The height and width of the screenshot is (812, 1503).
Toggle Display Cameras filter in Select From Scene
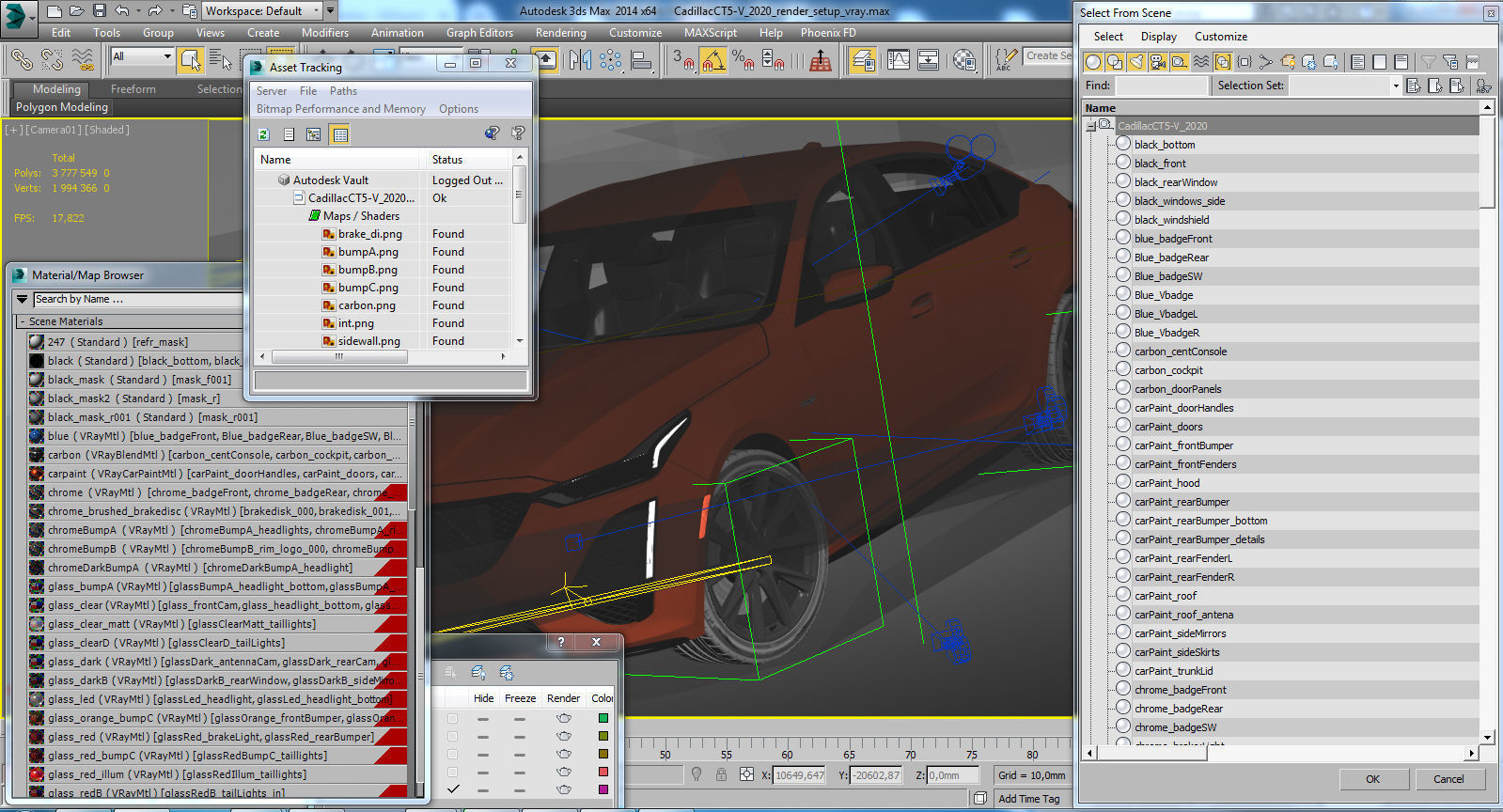(x=1158, y=62)
